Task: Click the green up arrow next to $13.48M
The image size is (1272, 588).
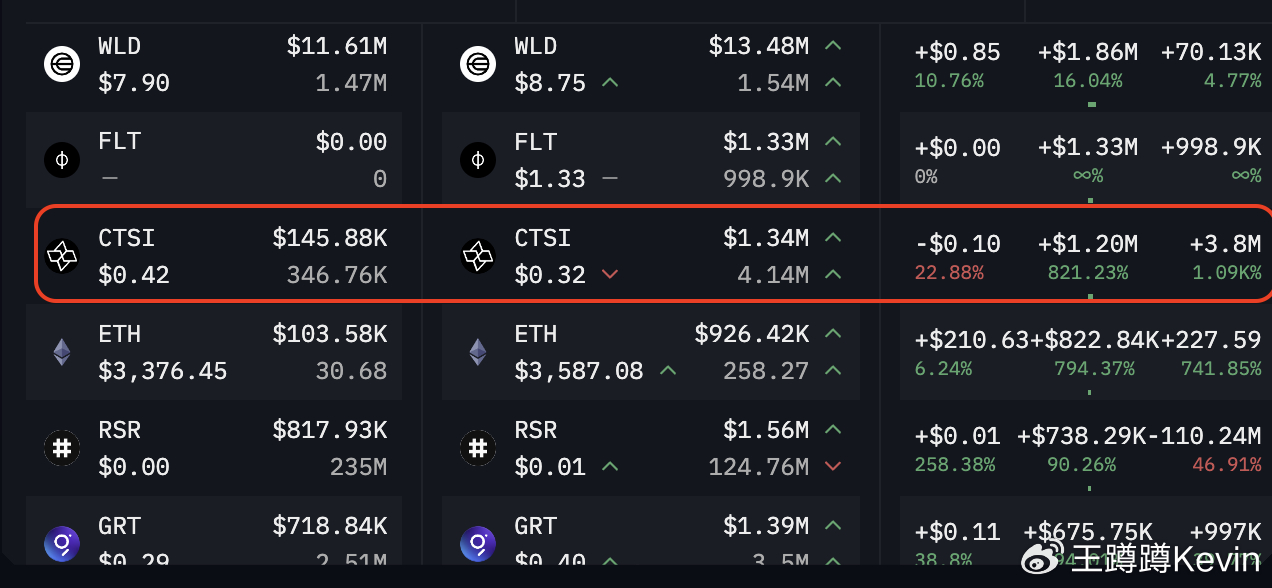Action: point(833,46)
